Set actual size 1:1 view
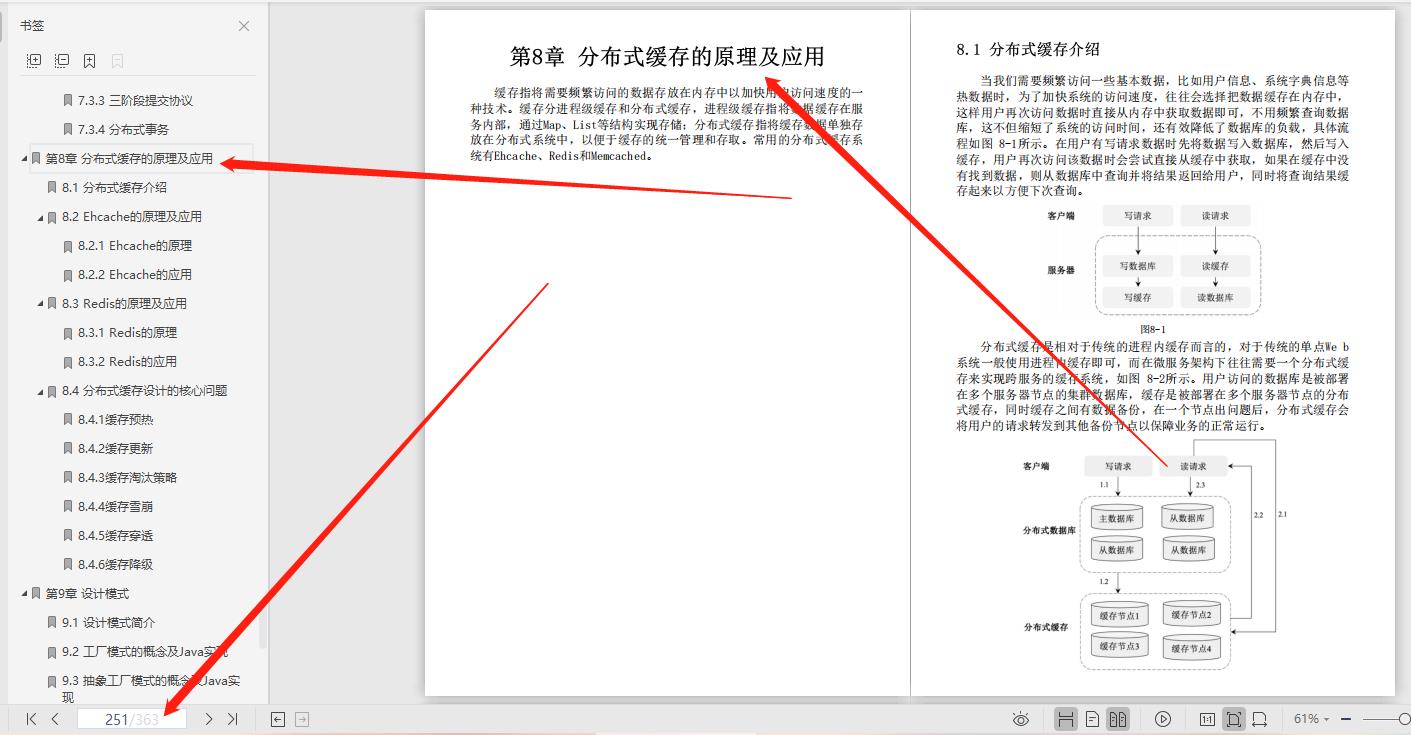This screenshot has height=735, width=1411. (1207, 719)
